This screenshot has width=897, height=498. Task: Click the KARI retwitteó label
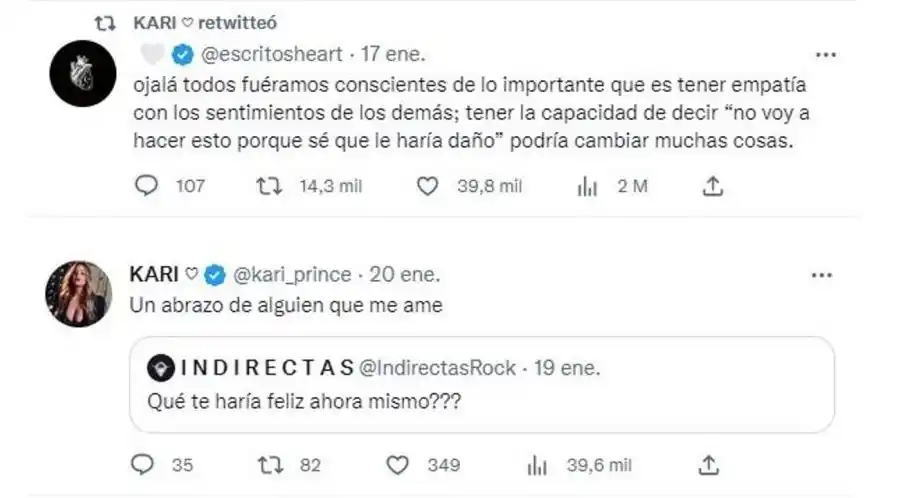pos(190,21)
